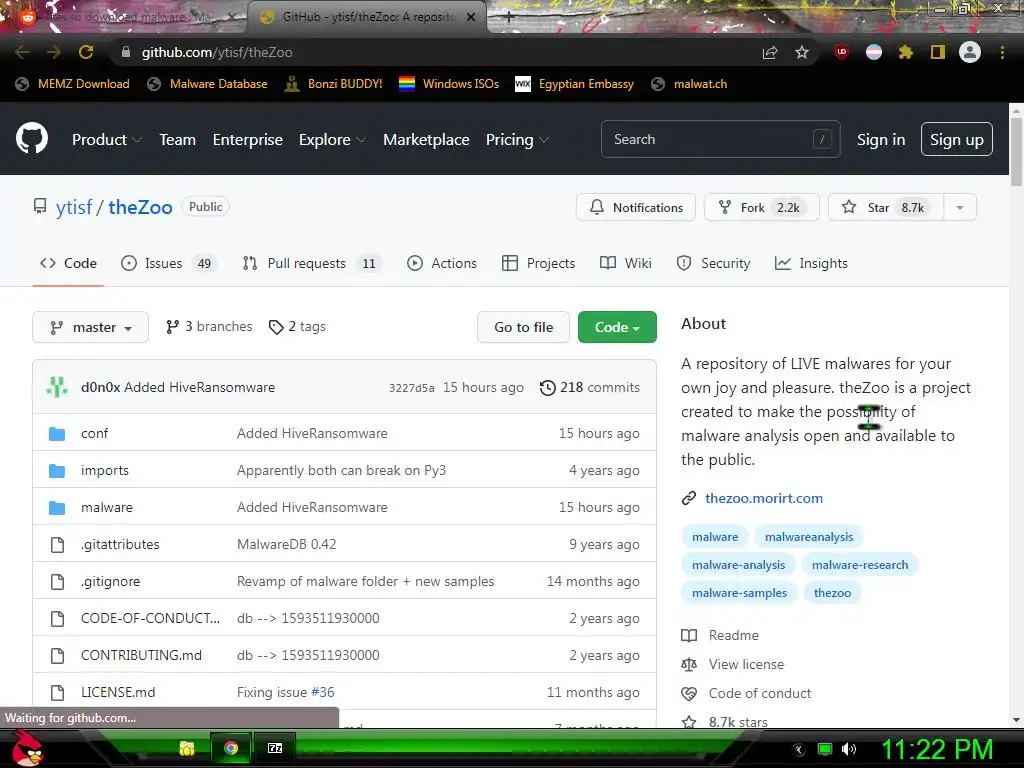Open the Team page
Screen dimensions: 1024x768
click(178, 140)
